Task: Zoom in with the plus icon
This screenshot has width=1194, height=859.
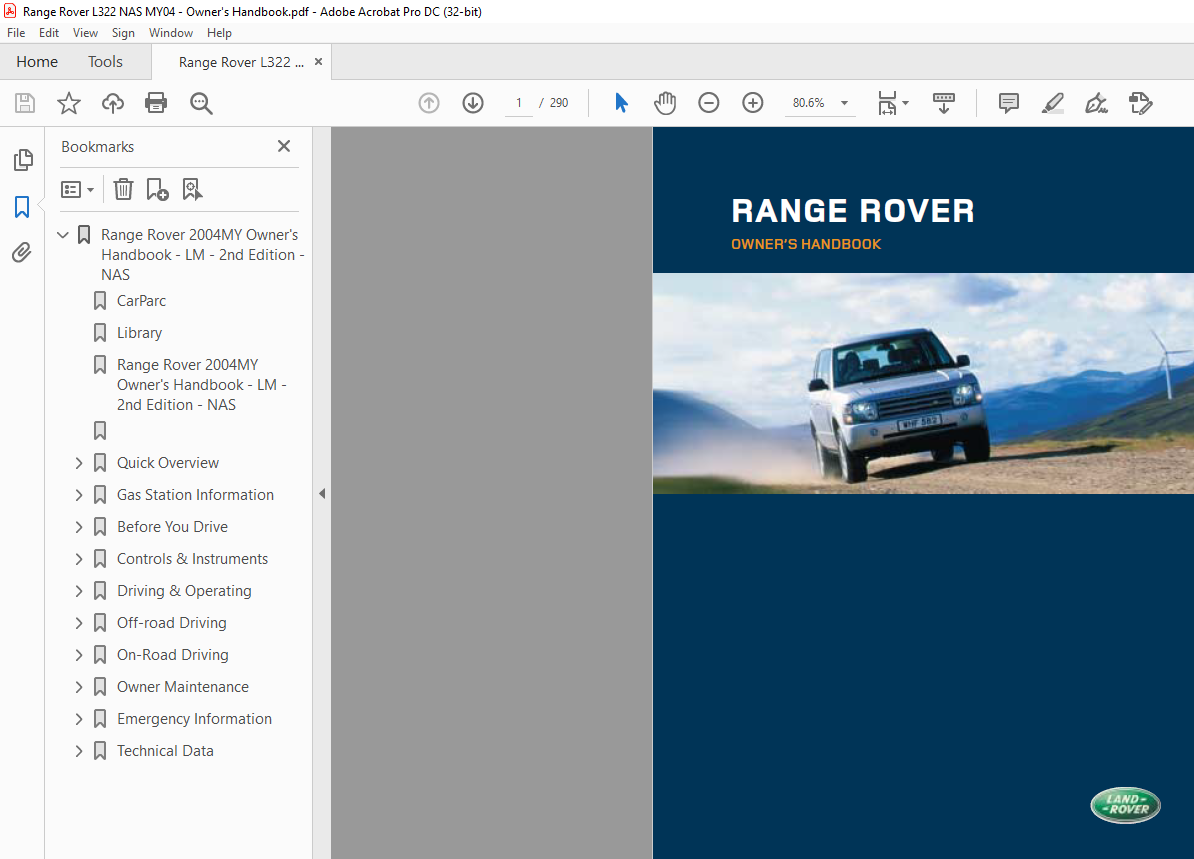Action: click(x=752, y=103)
